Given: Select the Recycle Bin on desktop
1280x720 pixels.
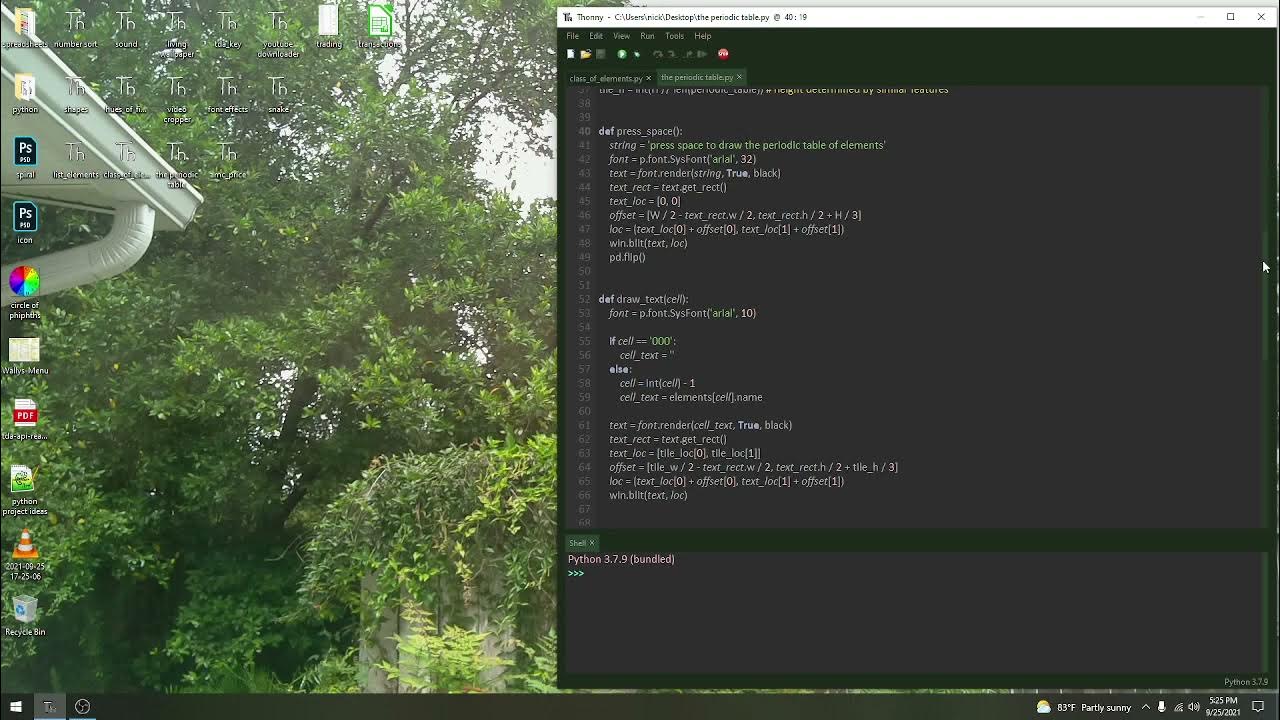Looking at the screenshot, I should point(25,615).
